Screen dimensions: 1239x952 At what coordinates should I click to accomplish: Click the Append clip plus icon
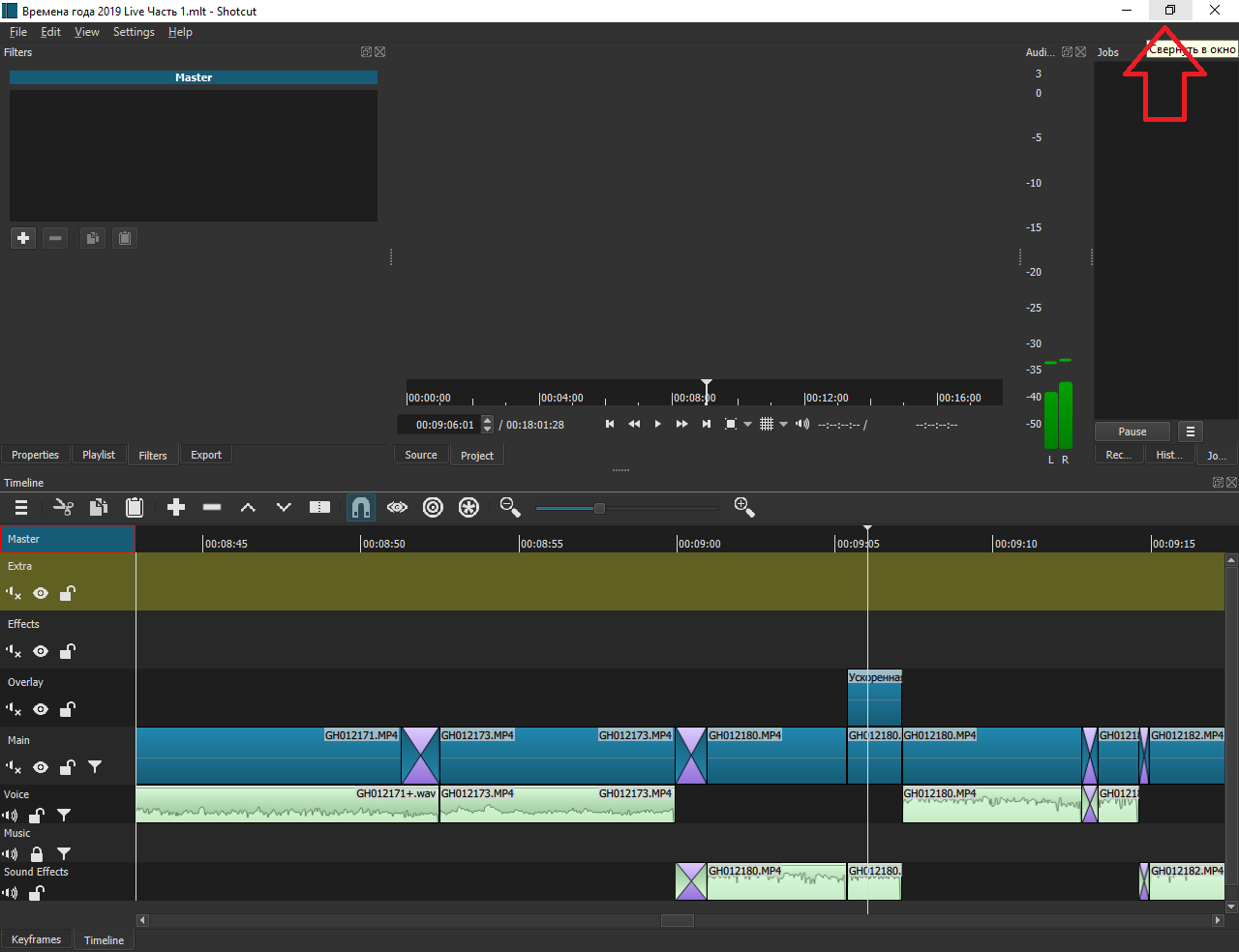point(175,507)
